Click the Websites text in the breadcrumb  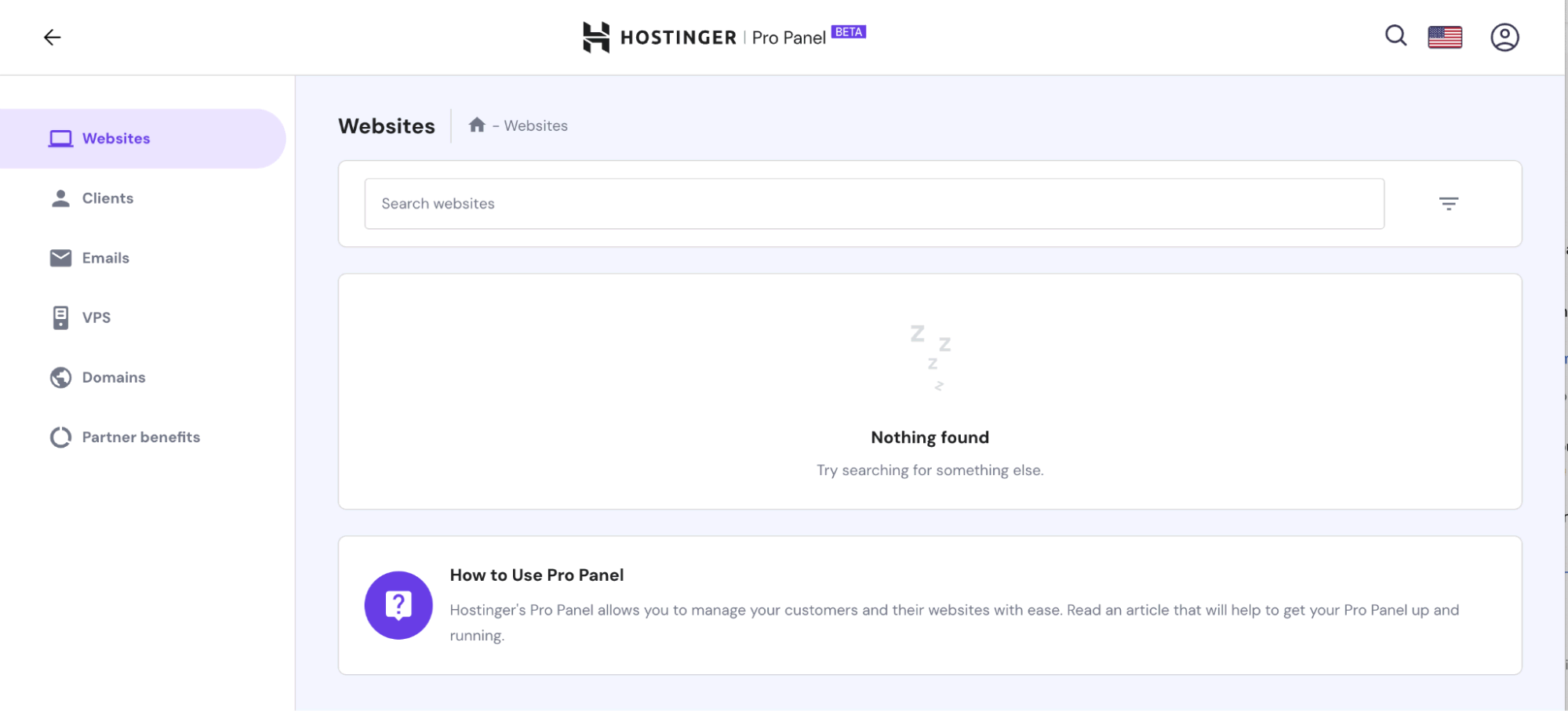[536, 125]
